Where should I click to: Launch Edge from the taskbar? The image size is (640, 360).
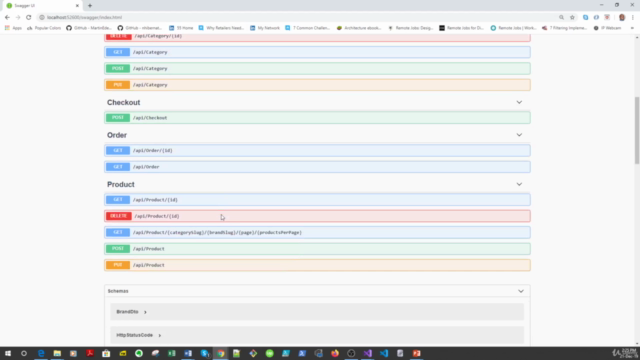pos(41,353)
